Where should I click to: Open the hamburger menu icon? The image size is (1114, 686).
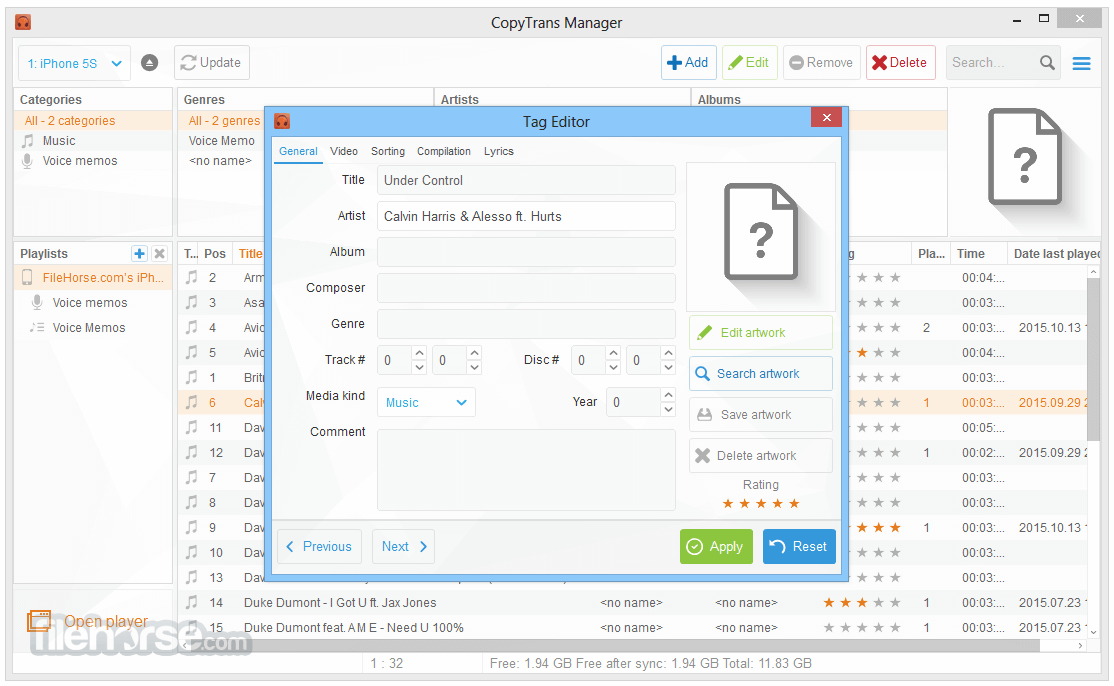[x=1081, y=63]
